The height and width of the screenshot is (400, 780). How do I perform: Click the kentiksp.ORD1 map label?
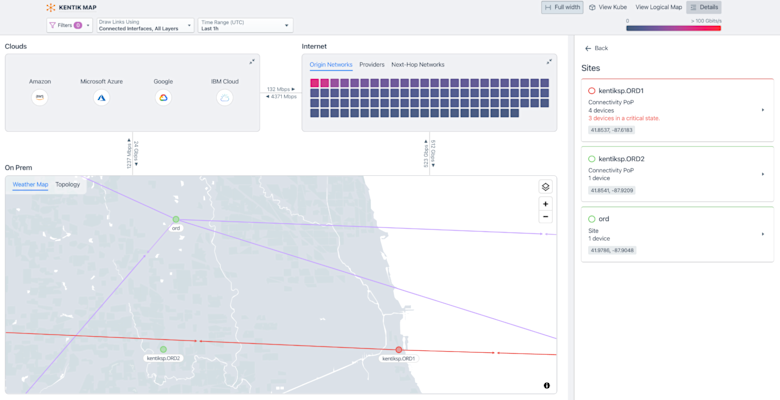click(398, 359)
